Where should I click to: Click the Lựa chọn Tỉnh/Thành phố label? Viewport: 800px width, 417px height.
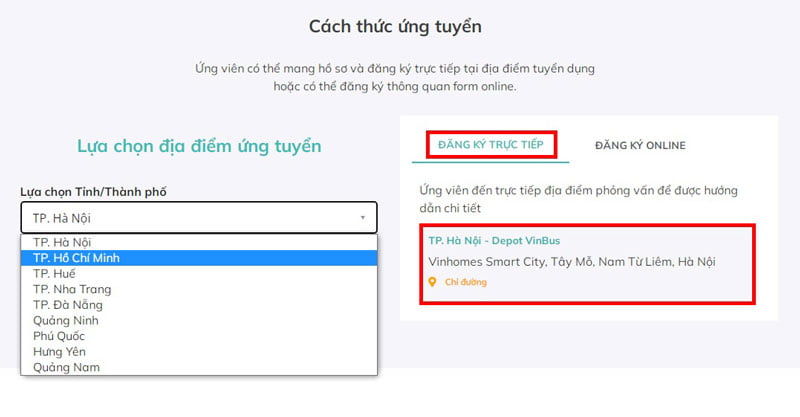(x=100, y=190)
